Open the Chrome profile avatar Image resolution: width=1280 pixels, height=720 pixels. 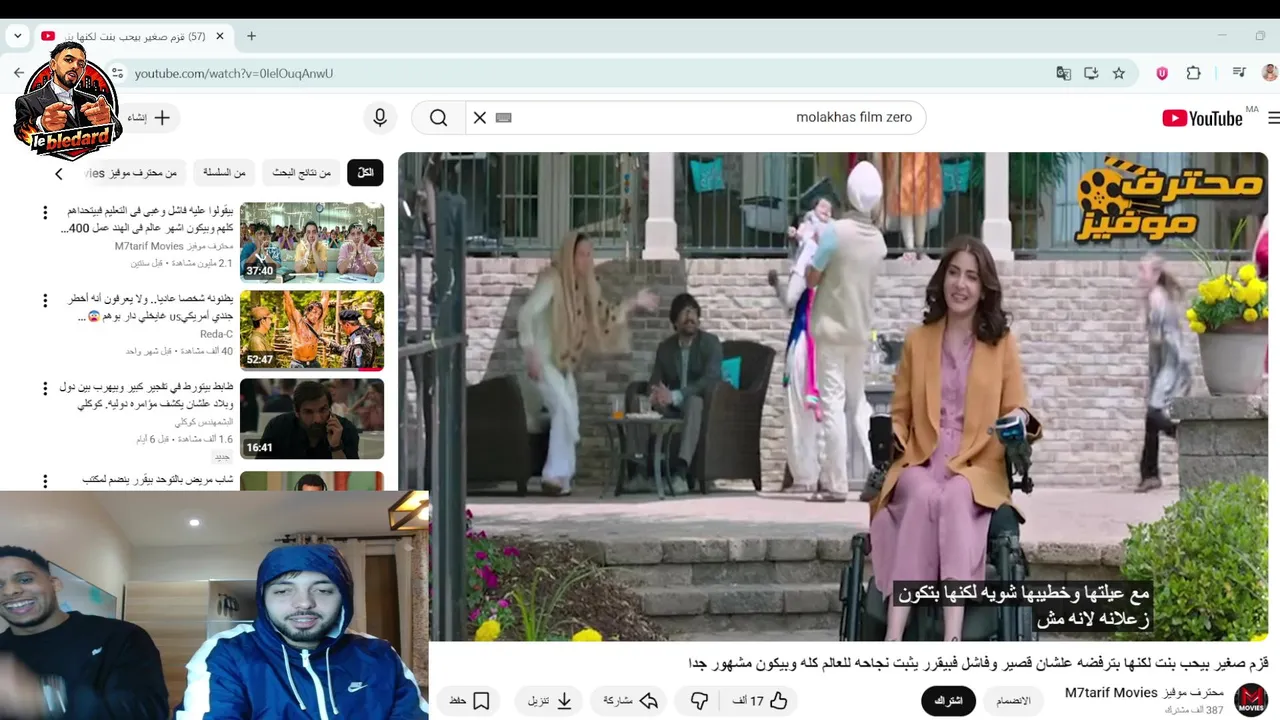[x=1269, y=73]
